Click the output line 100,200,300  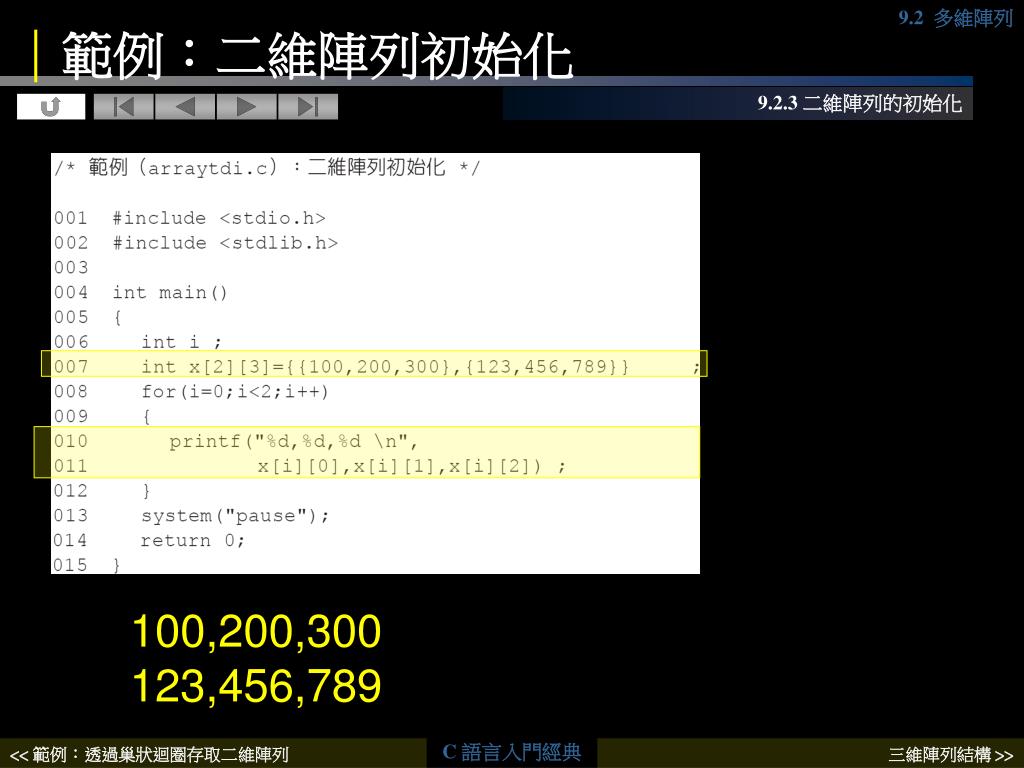pos(257,632)
